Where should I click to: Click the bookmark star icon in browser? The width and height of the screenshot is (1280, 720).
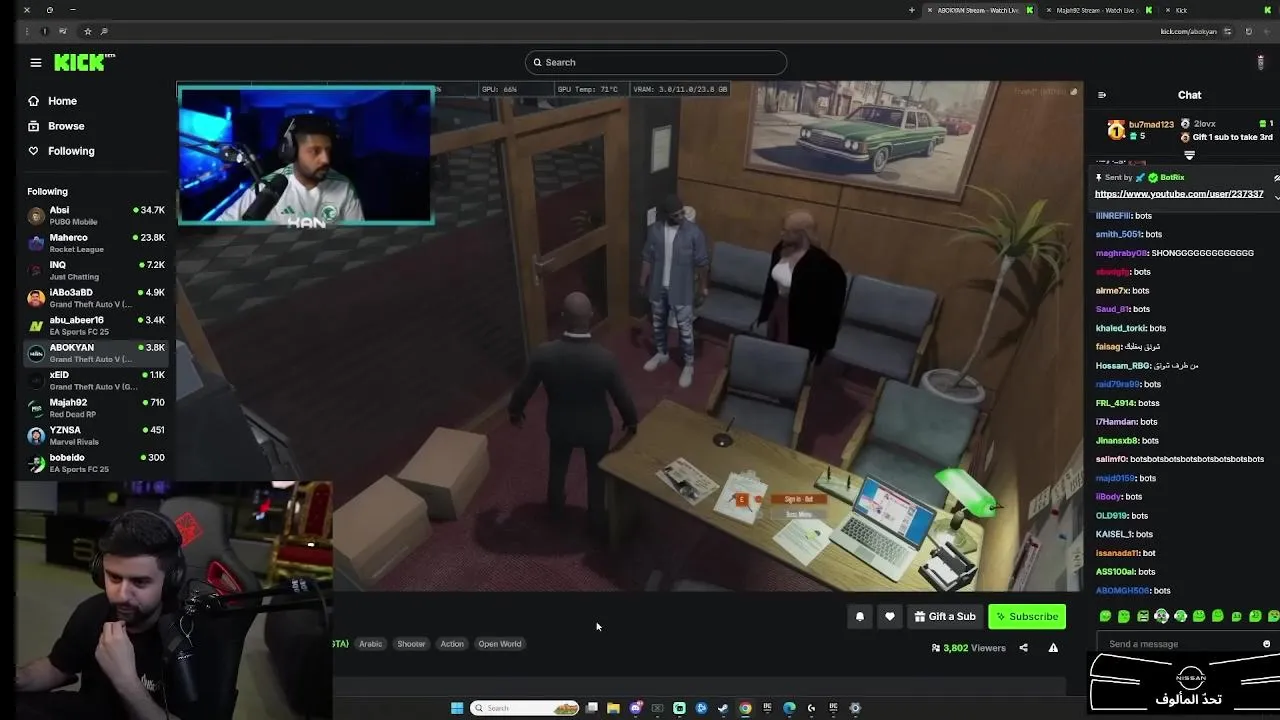(87, 31)
